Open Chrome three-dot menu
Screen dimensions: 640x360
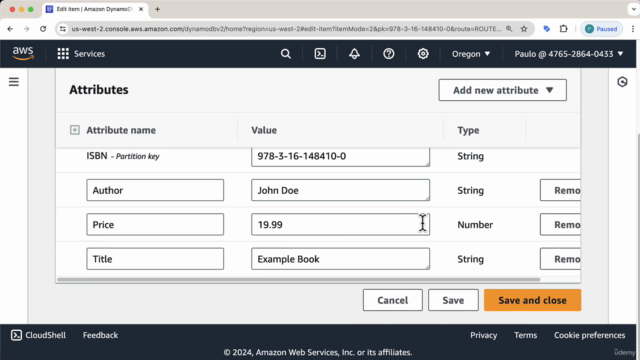633,29
